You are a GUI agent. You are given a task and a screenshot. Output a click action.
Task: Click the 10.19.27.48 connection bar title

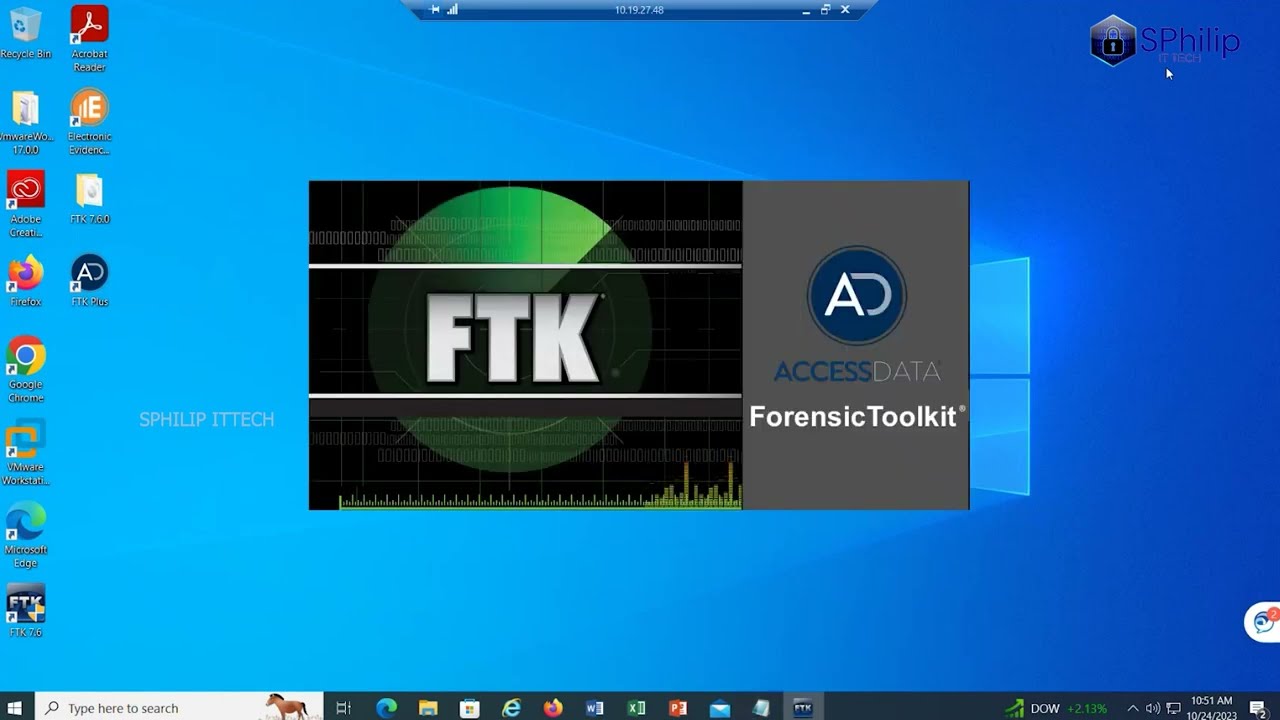pos(639,9)
